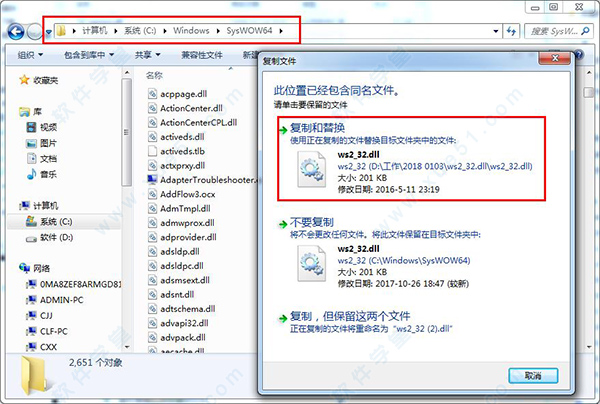The image size is (600, 404).
Task: Click navigation pane scroll down arrow
Action: point(127,347)
